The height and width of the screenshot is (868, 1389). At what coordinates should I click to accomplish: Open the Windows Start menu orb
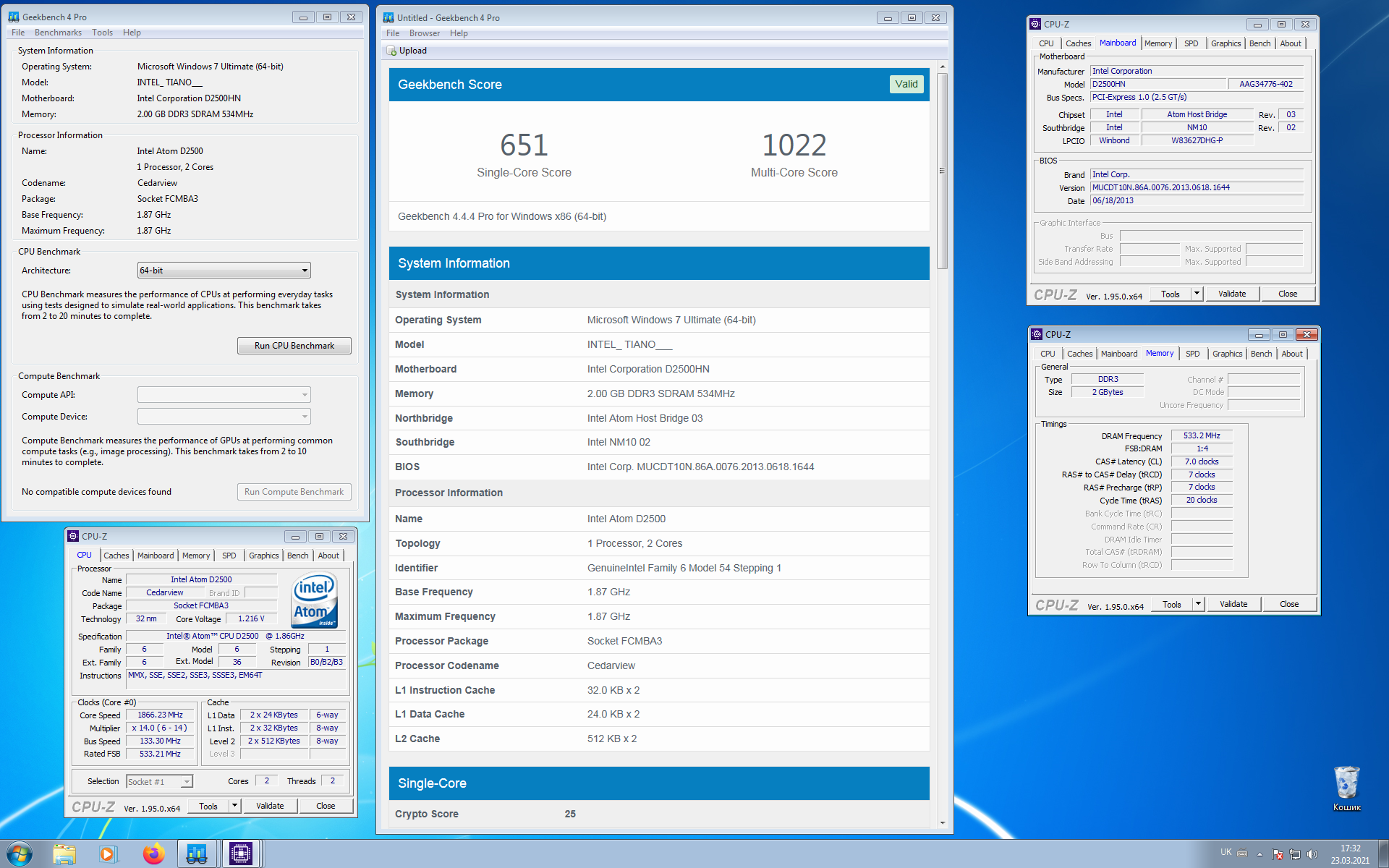pyautogui.click(x=20, y=854)
